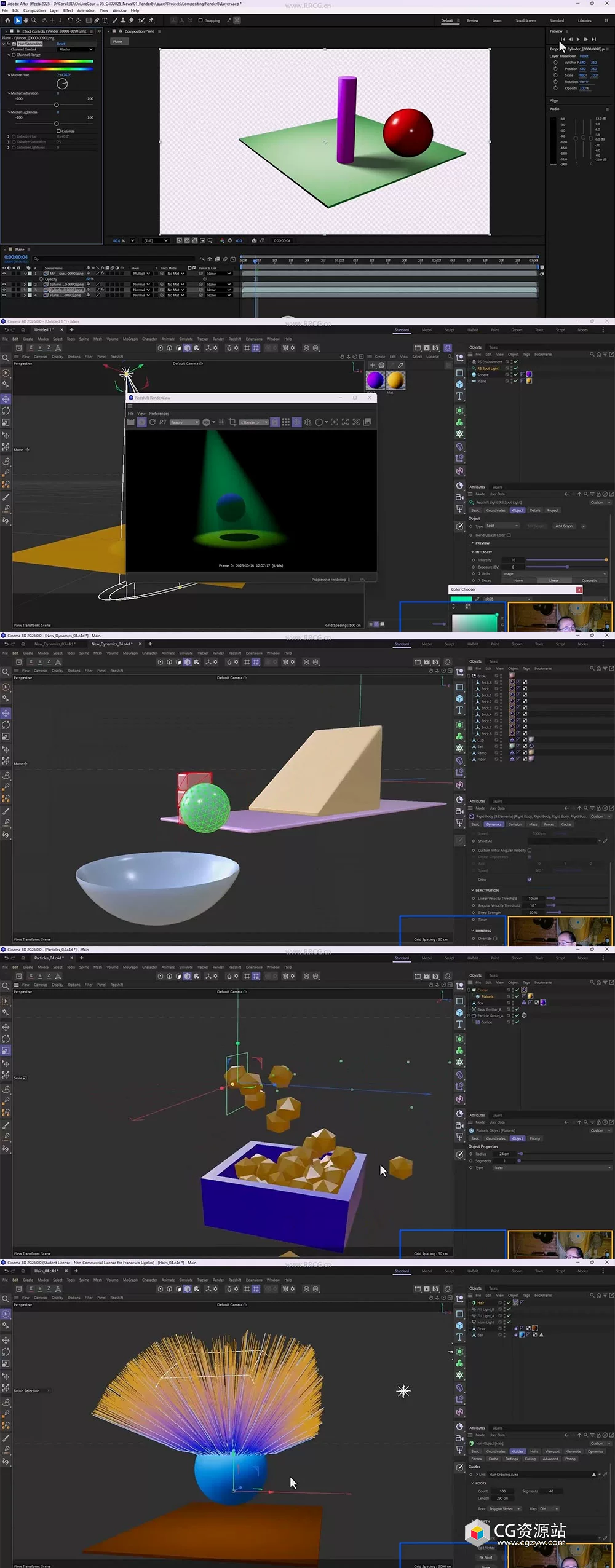
Task: Click the snowflake freeze icon in RenderView
Action: pyautogui.click(x=307, y=422)
